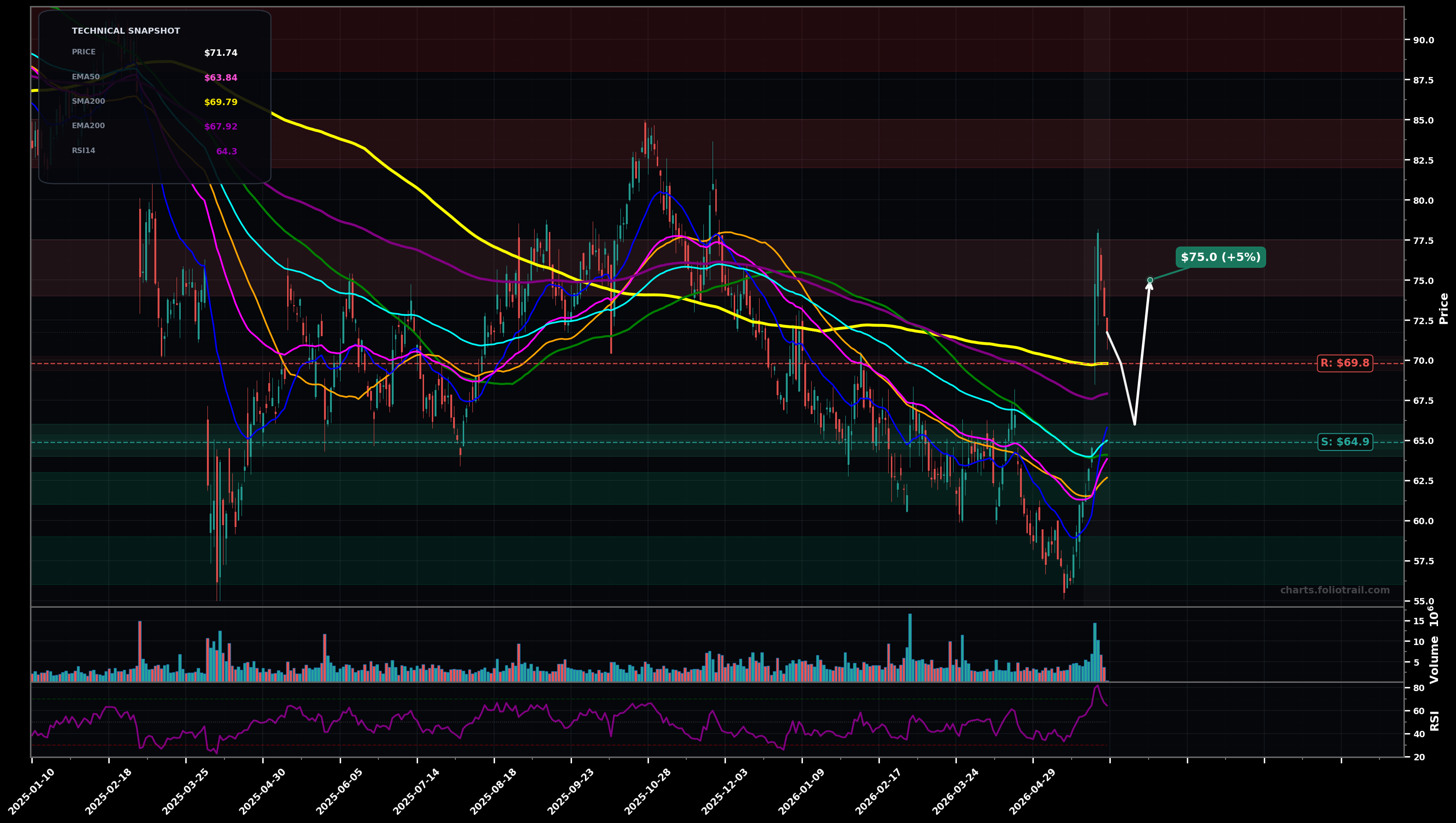The height and width of the screenshot is (823, 1456).
Task: Click the 80.0 price axis tick
Action: (1423, 201)
